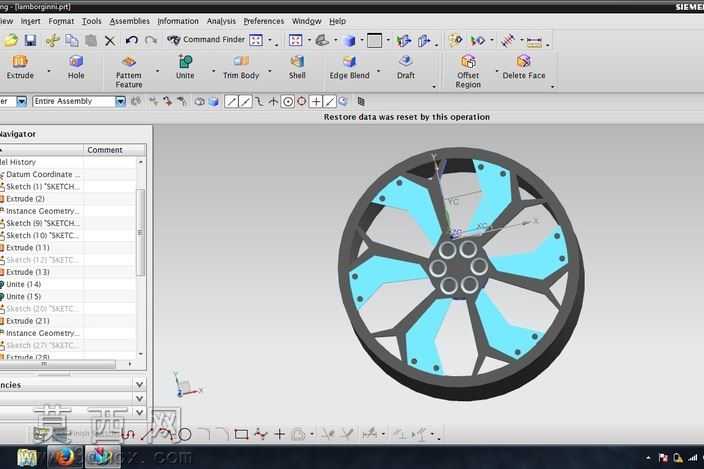Click the sketch Circle tool in bottom toolbar
The width and height of the screenshot is (704, 469).
185,434
